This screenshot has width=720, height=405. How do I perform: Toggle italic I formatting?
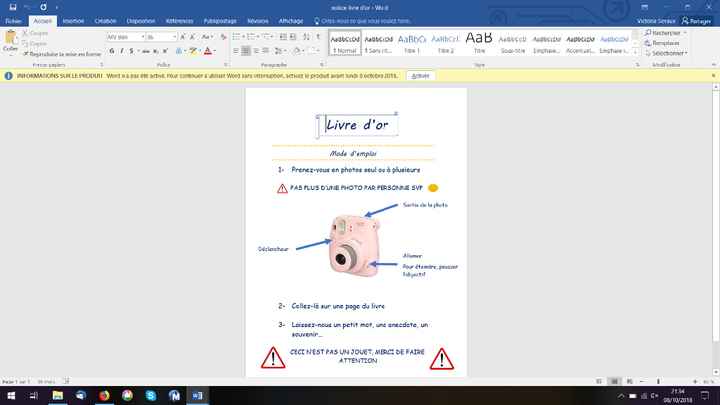pyautogui.click(x=122, y=51)
